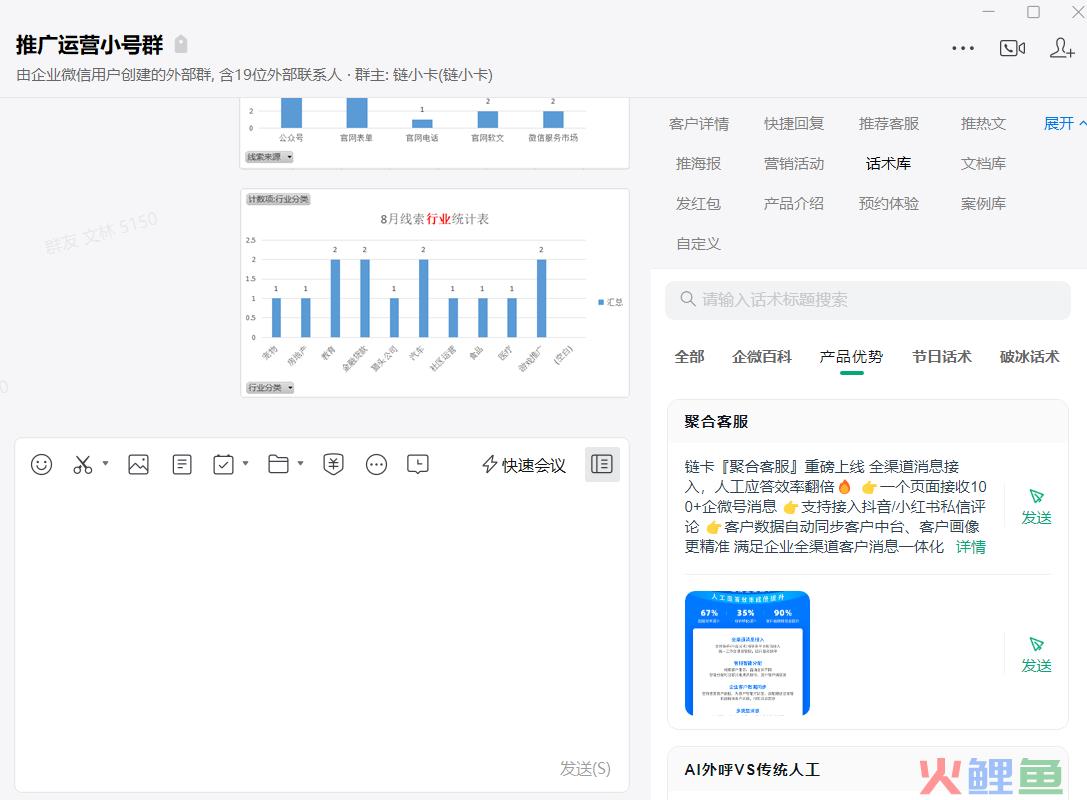
Task: Open 自定义 tab
Action: click(x=699, y=244)
